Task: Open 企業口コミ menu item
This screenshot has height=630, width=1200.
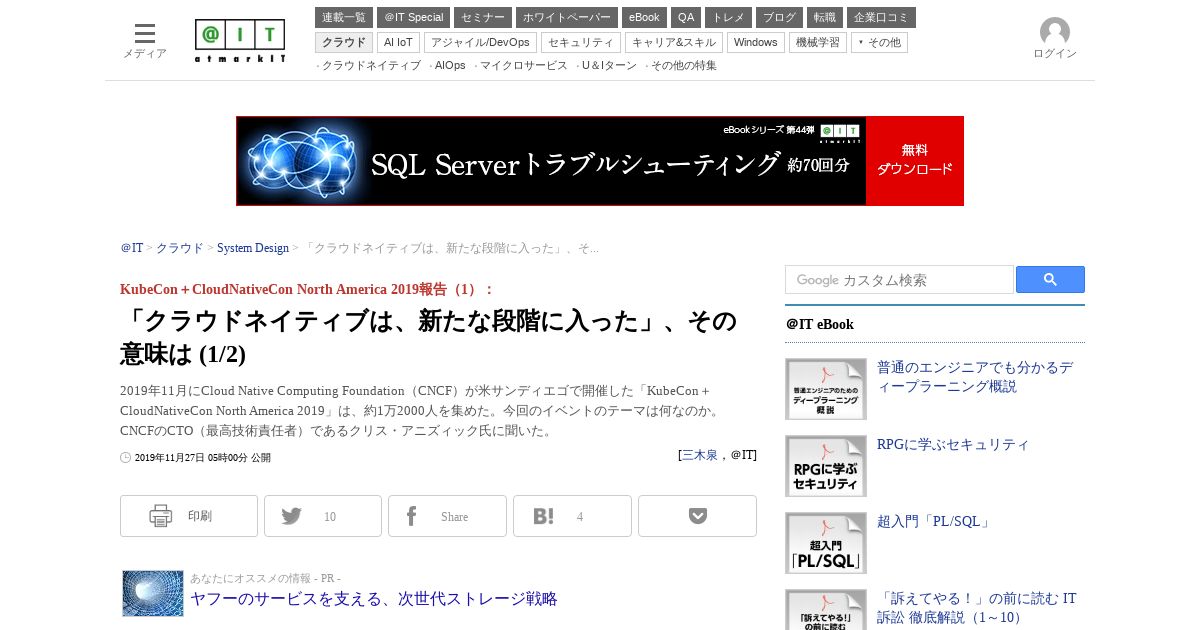Action: pyautogui.click(x=881, y=17)
